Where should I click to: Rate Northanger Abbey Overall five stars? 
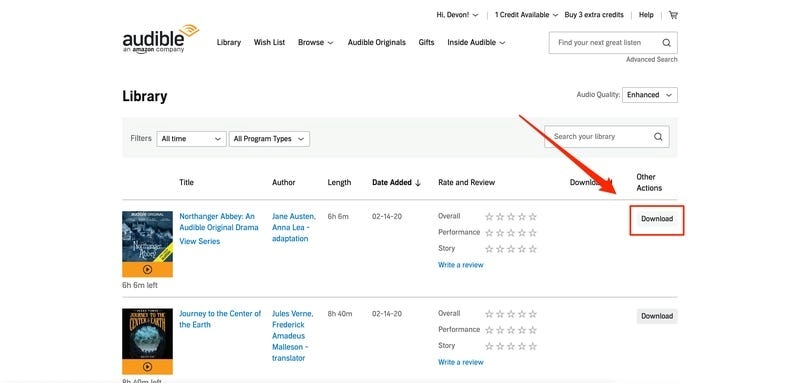pos(533,217)
